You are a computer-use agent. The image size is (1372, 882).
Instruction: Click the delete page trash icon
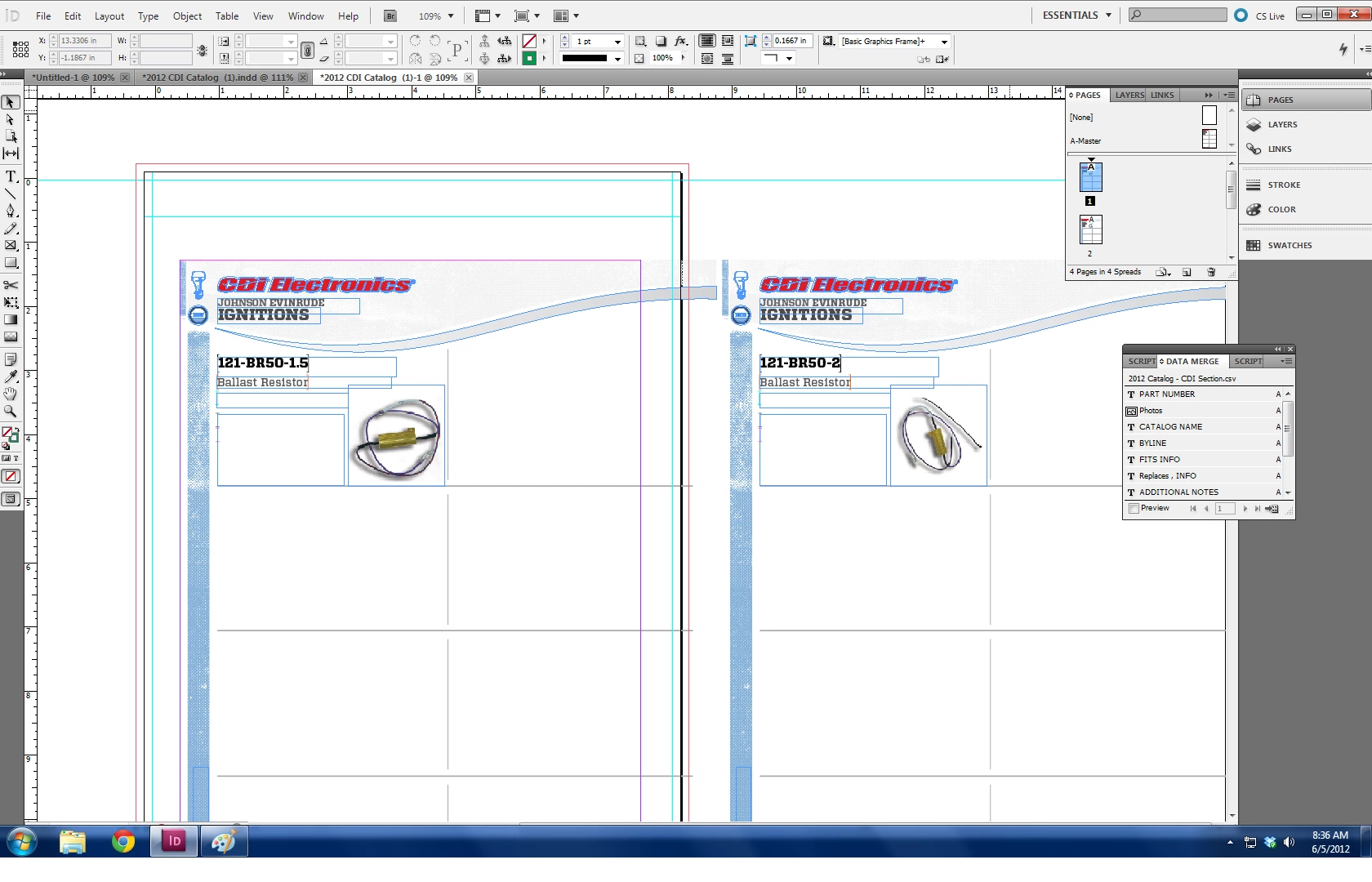pyautogui.click(x=1211, y=272)
